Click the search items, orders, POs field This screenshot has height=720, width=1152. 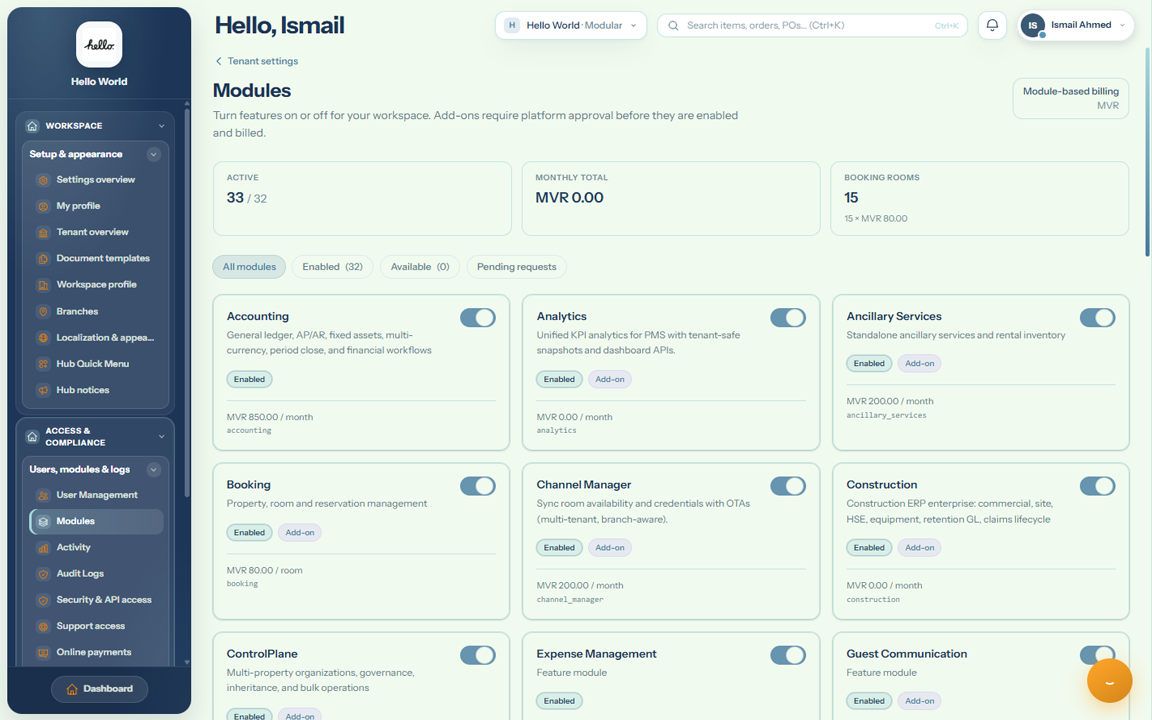coord(812,26)
